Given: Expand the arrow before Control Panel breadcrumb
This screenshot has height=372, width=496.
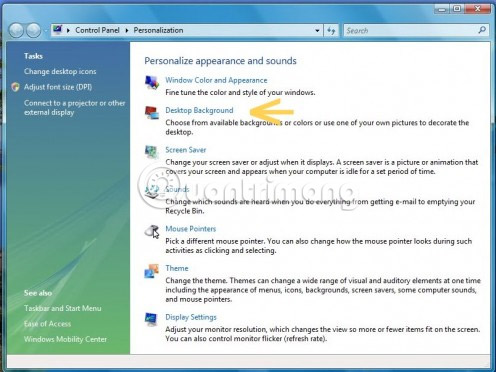Looking at the screenshot, I should [x=68, y=31].
